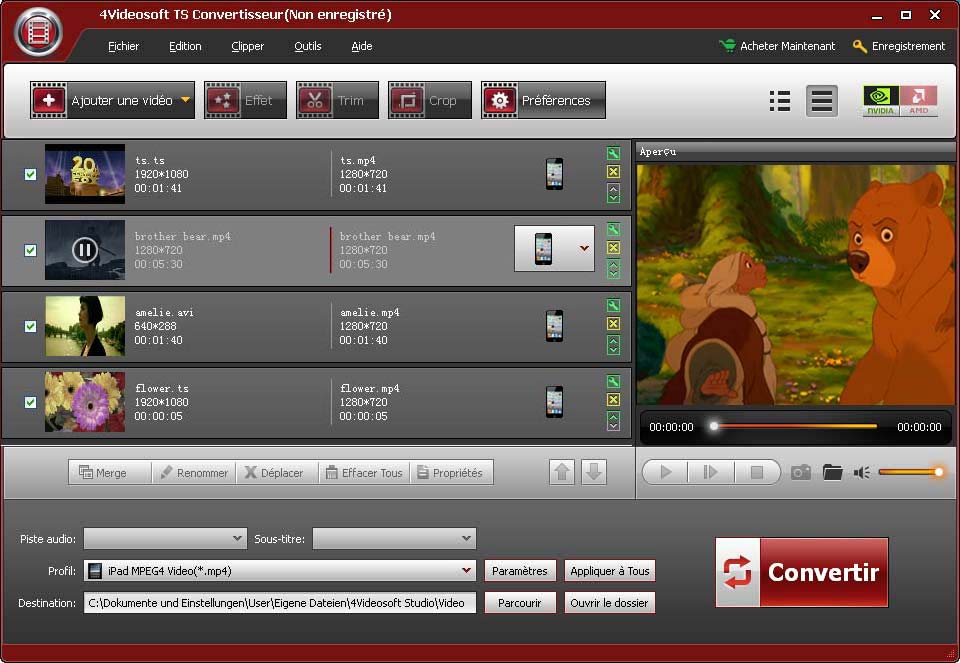
Task: Move selected item up with arrow button
Action: click(x=562, y=472)
